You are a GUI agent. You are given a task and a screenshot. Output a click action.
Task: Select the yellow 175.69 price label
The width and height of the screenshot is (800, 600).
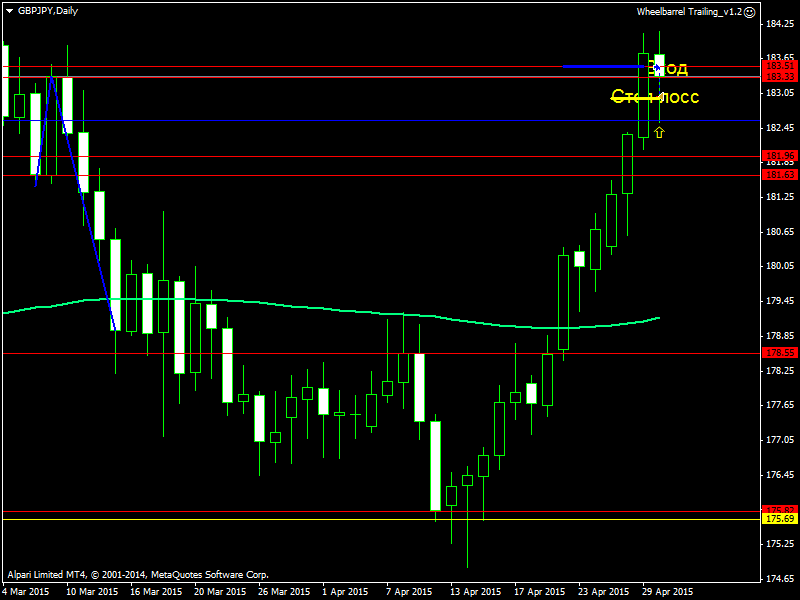[x=780, y=519]
